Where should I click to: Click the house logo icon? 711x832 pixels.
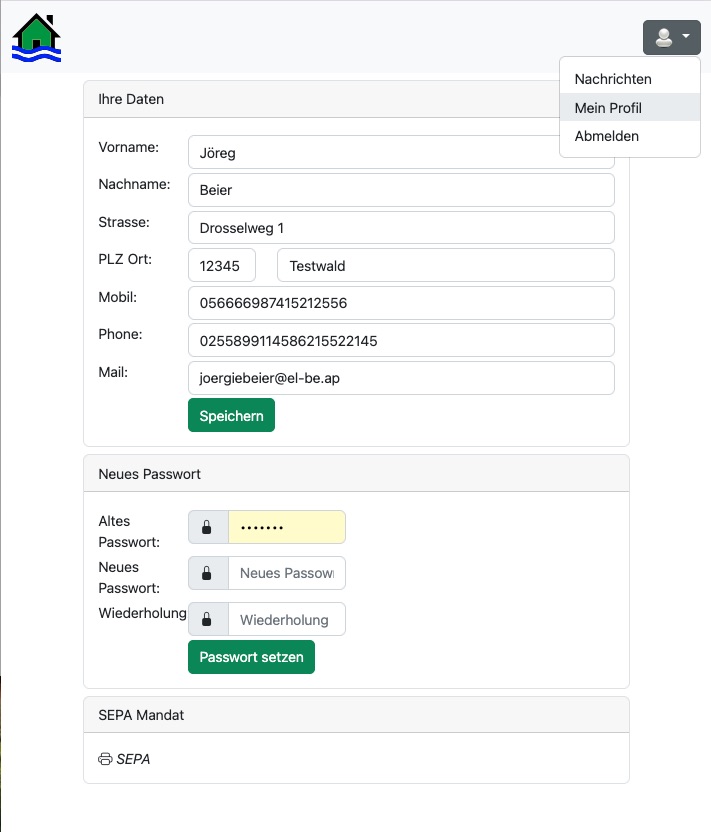point(36,37)
